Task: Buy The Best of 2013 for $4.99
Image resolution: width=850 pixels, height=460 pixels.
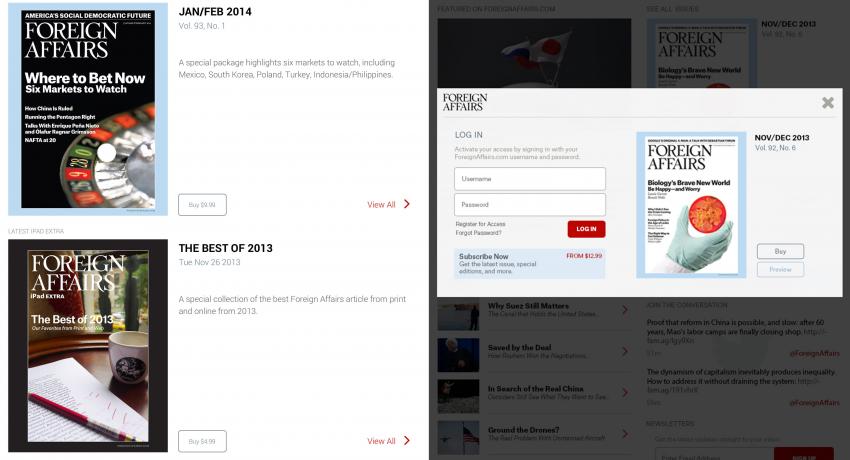Action: pos(202,441)
